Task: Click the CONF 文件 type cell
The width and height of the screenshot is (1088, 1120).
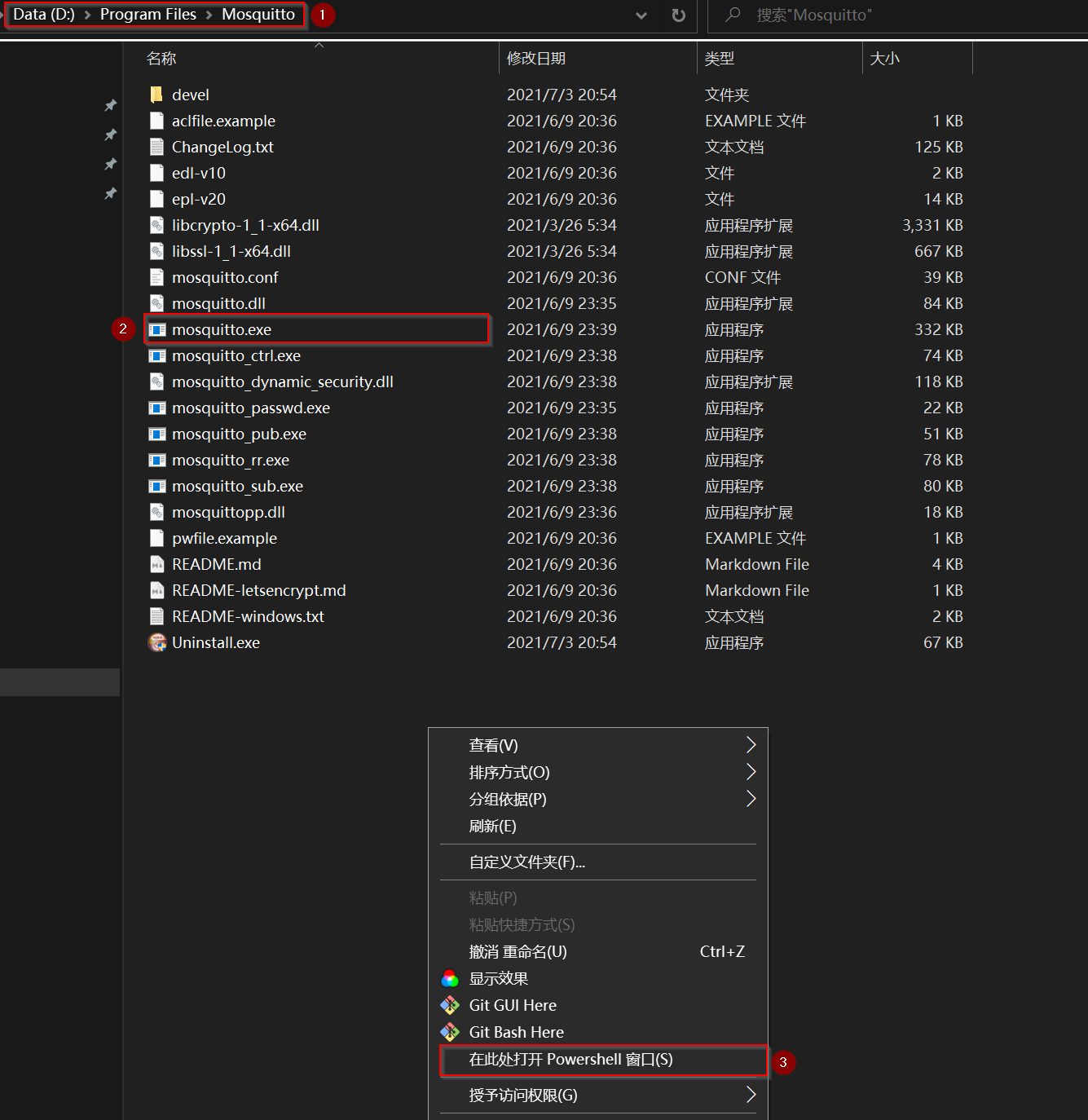Action: click(742, 277)
